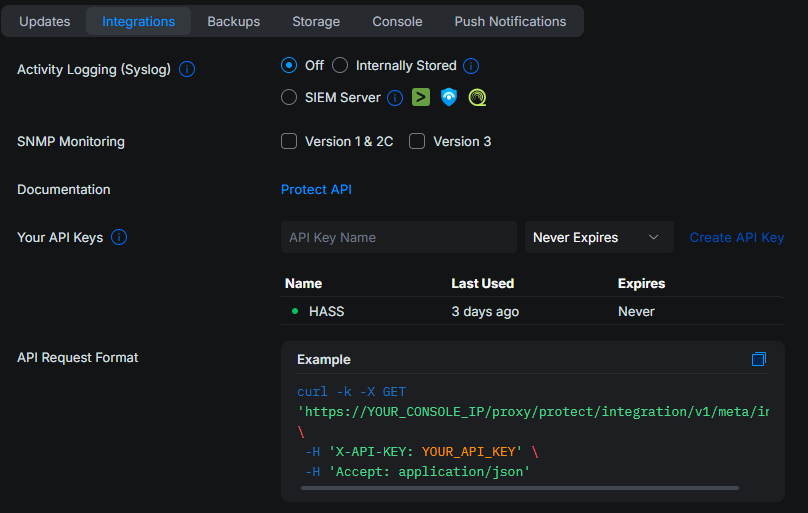The width and height of the screenshot is (808, 513).
Task: Click the blue shield SIEM provider icon
Action: [449, 97]
